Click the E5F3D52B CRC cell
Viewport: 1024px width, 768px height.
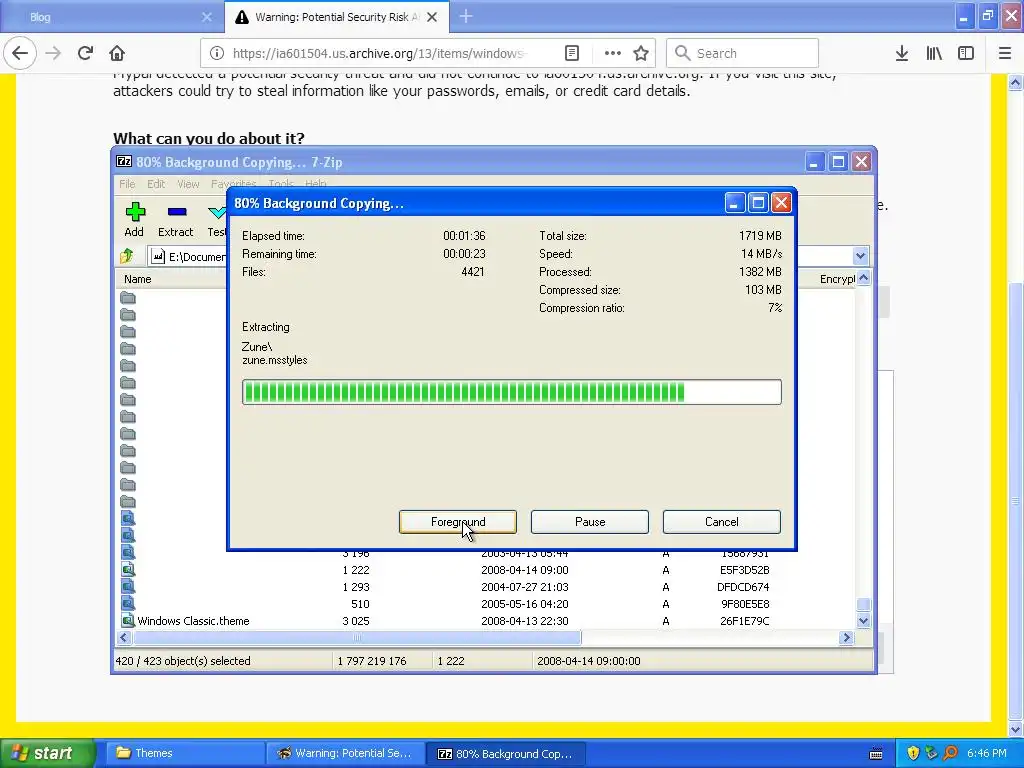(x=744, y=570)
